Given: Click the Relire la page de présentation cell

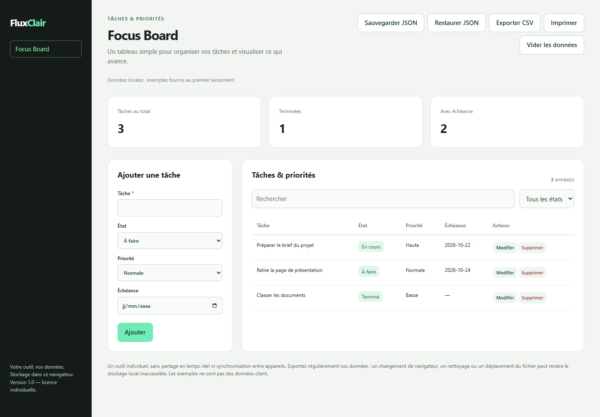Looking at the screenshot, I should coord(289,270).
